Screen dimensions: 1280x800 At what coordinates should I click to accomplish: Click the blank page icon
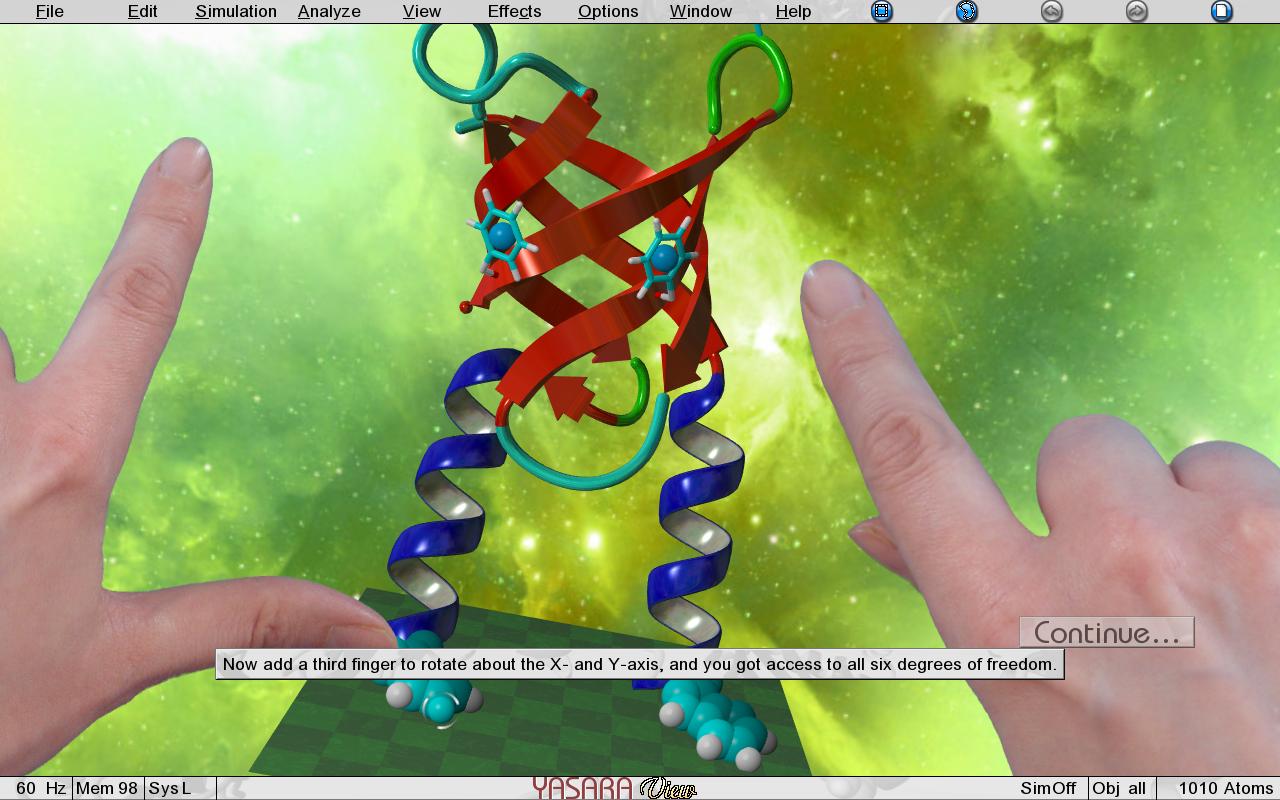(x=1221, y=12)
